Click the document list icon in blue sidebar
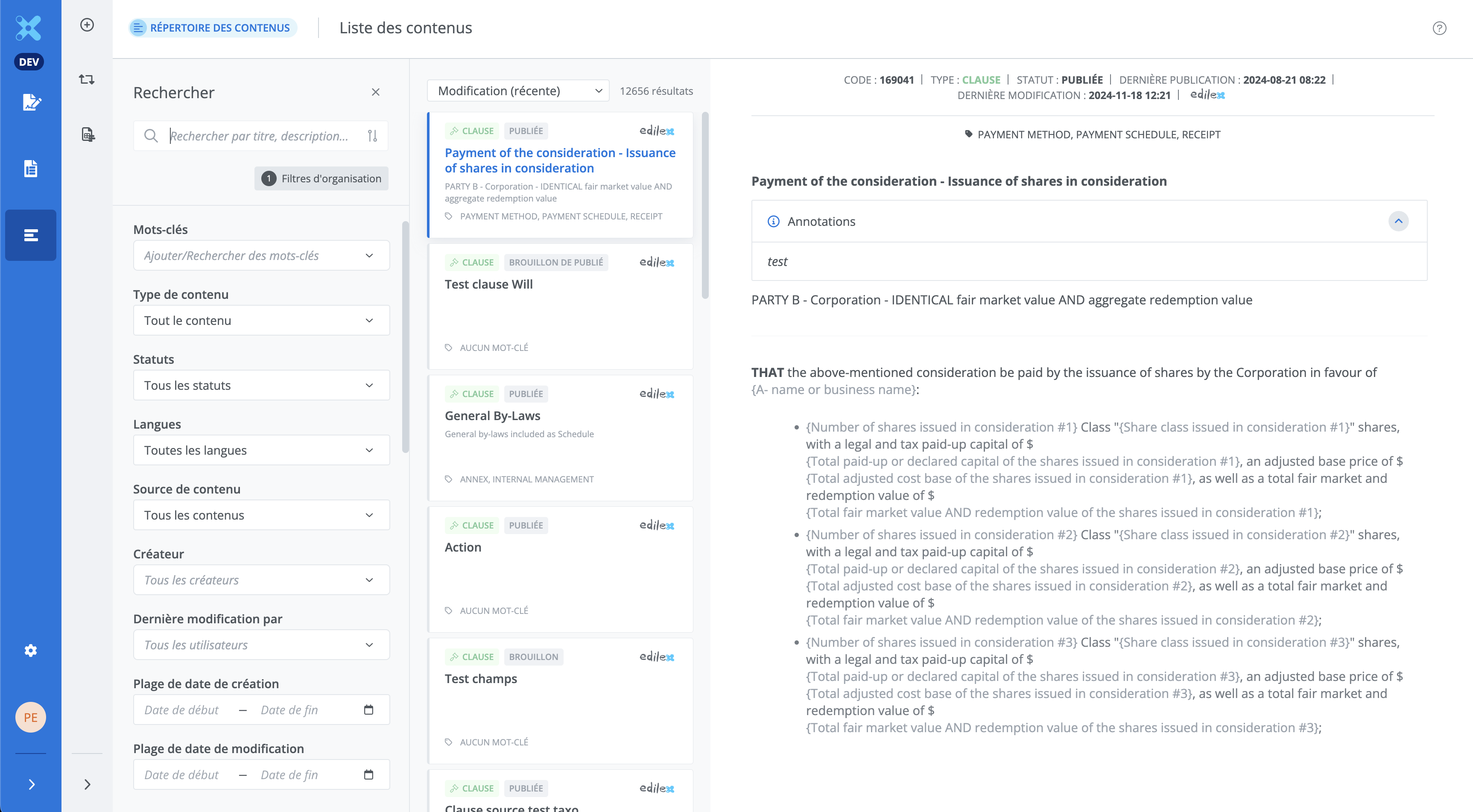 (x=31, y=169)
